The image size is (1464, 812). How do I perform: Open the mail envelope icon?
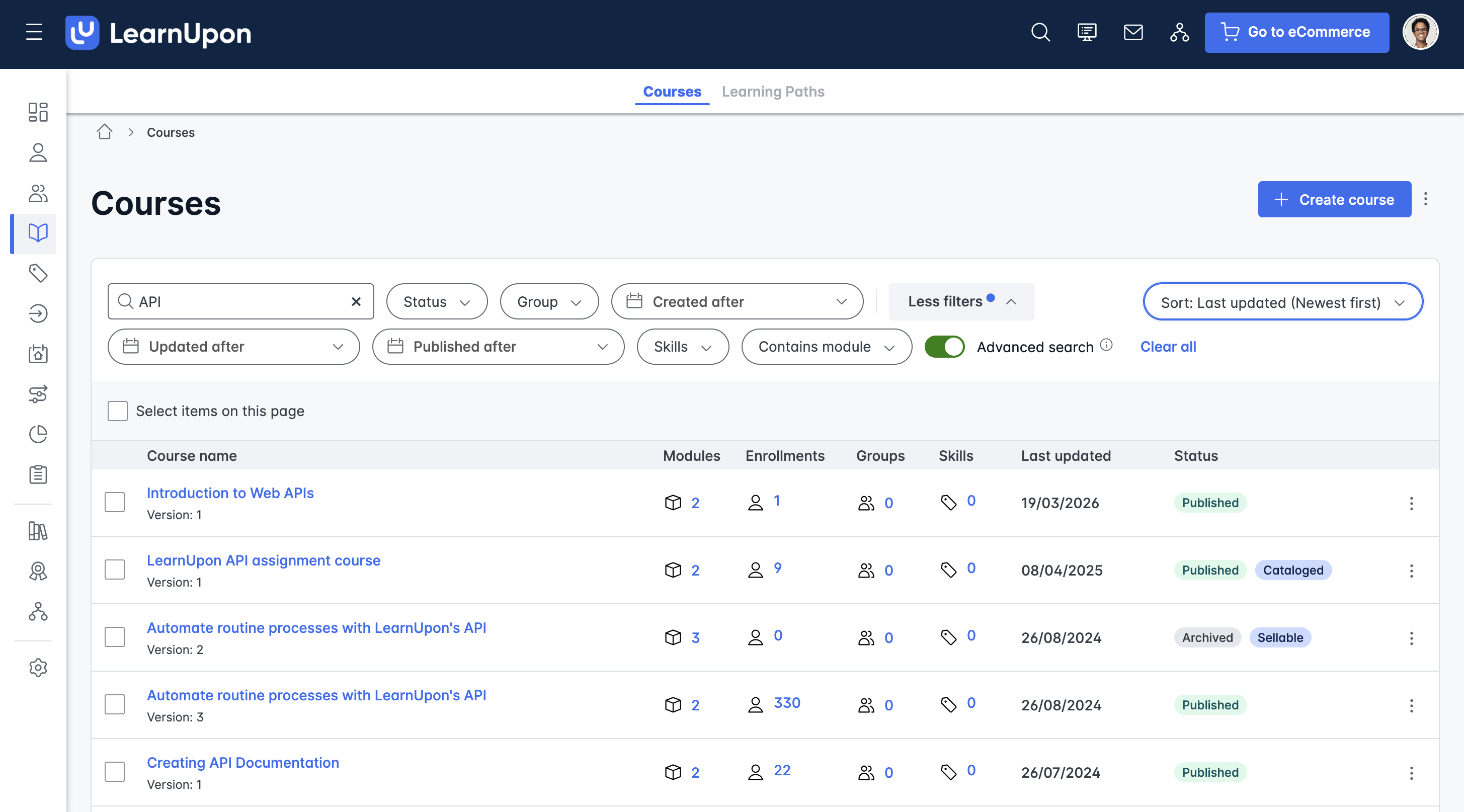(1132, 32)
